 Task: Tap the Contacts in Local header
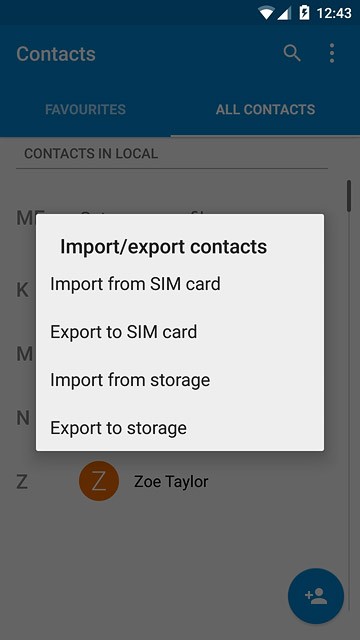[x=91, y=154]
